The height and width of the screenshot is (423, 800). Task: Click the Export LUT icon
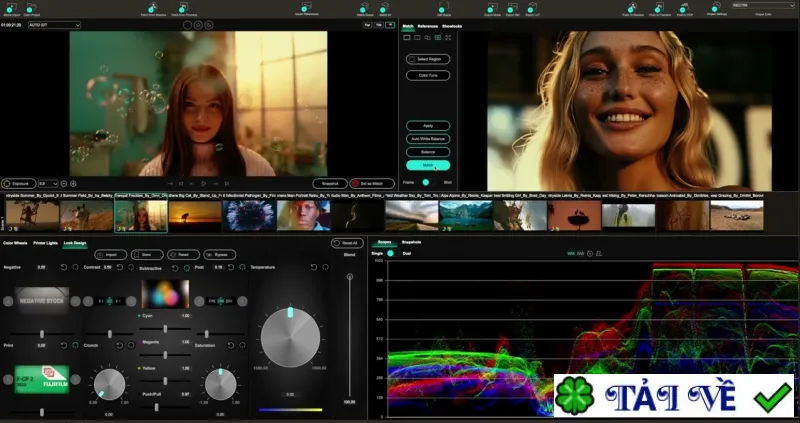[x=532, y=7]
